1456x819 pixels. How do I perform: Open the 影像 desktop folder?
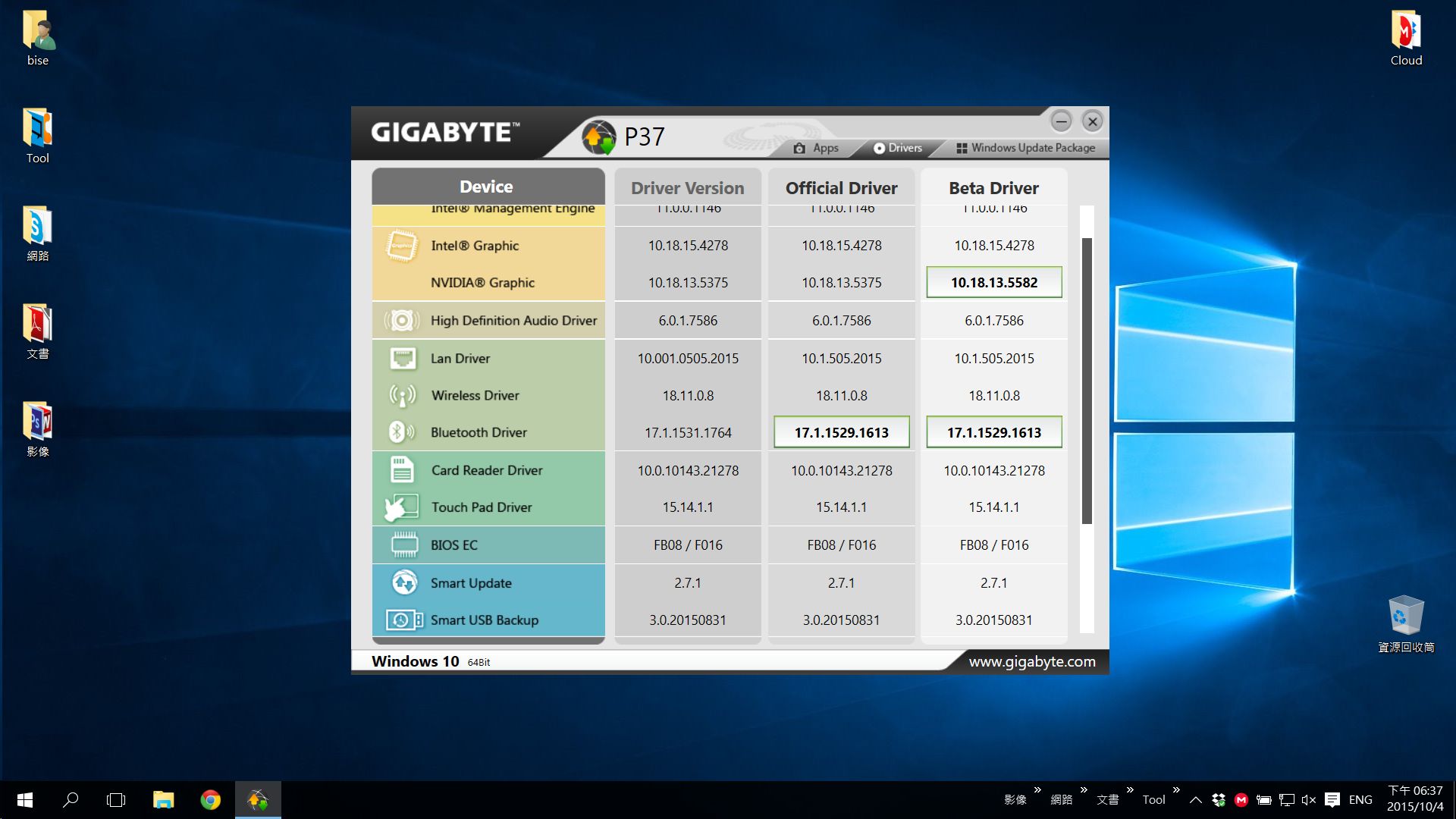click(38, 429)
